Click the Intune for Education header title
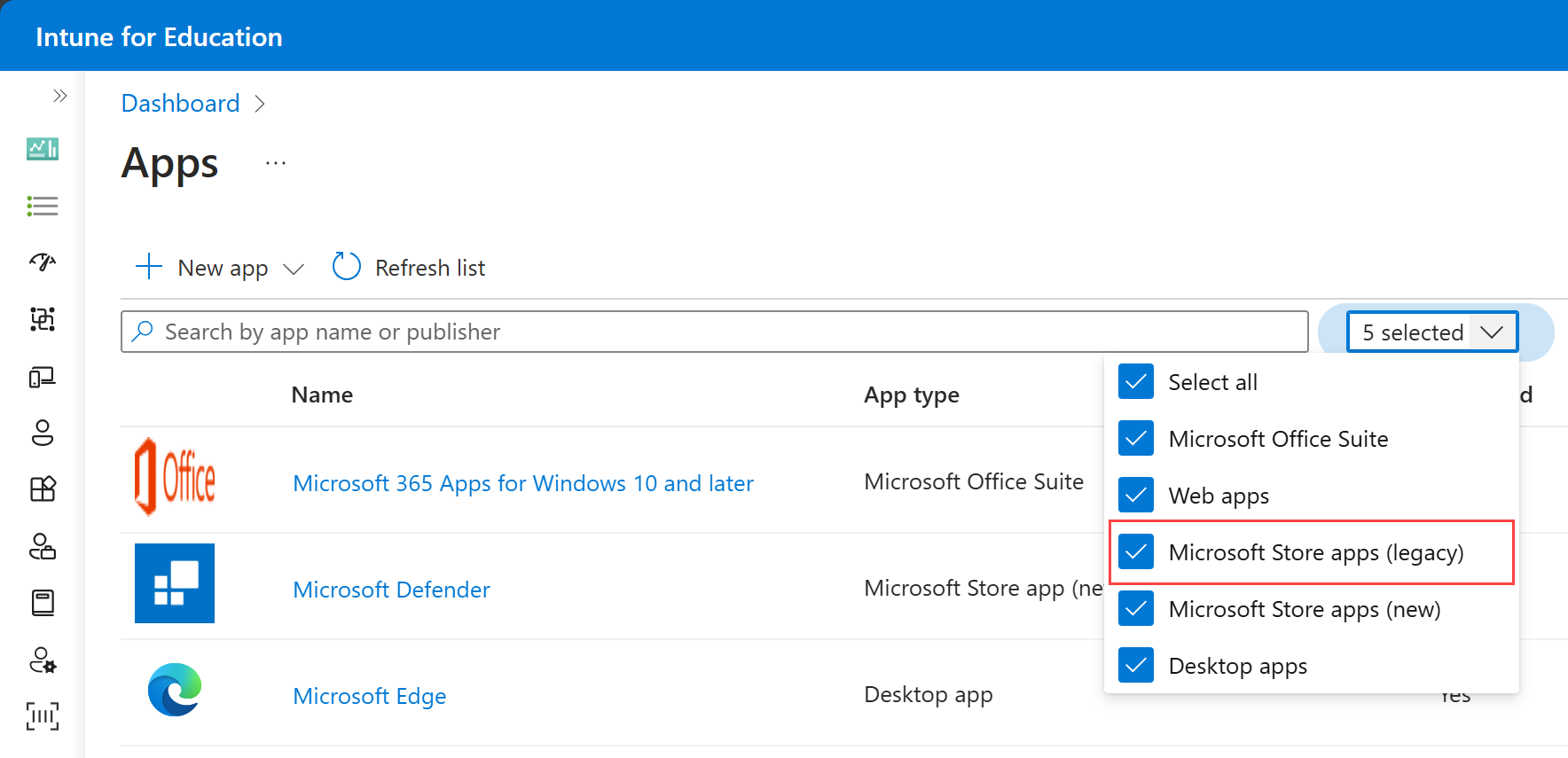 (x=159, y=37)
